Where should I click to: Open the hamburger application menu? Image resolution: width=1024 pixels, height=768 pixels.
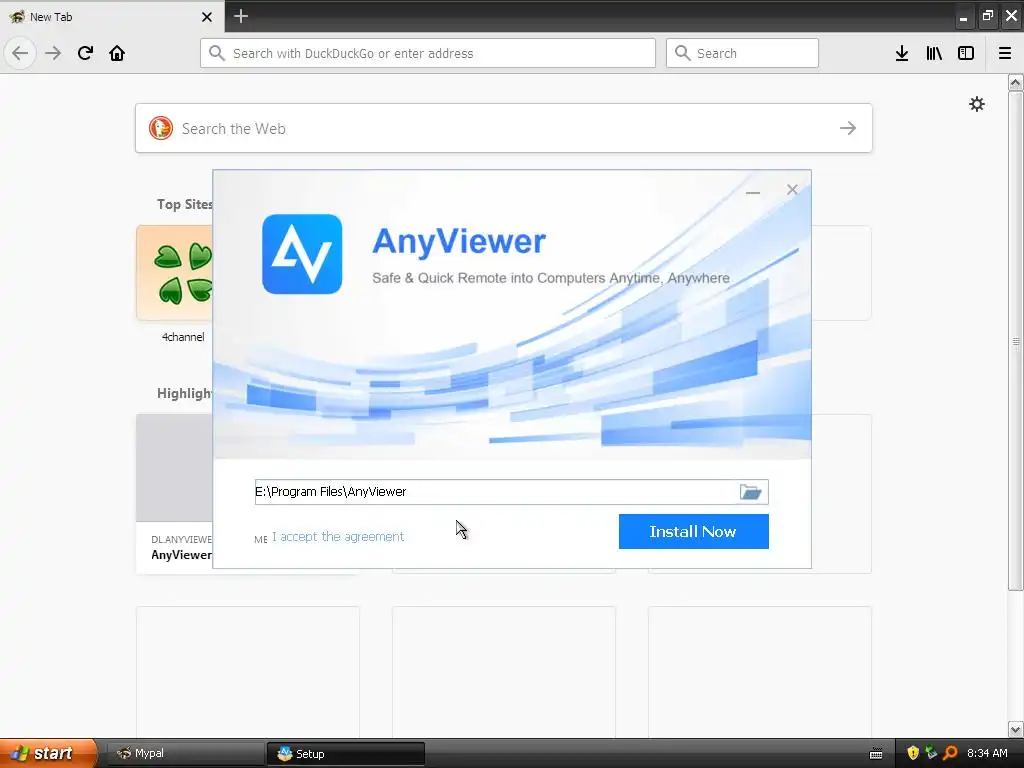click(x=1005, y=53)
